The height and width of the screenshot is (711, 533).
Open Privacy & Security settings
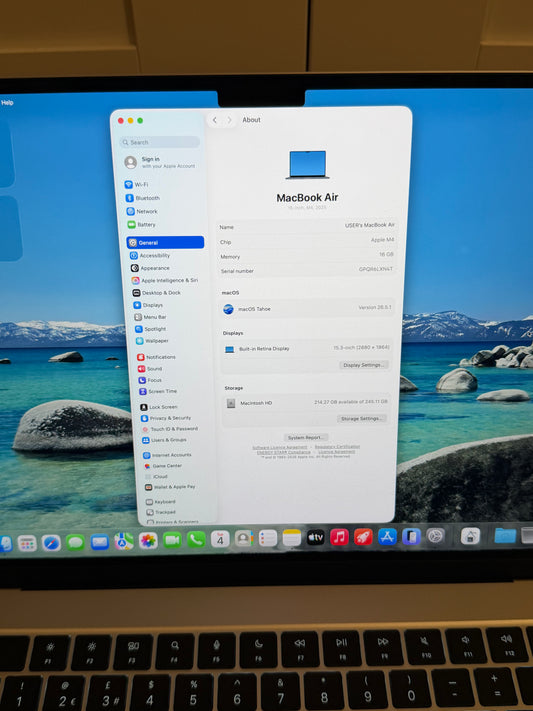click(166, 418)
